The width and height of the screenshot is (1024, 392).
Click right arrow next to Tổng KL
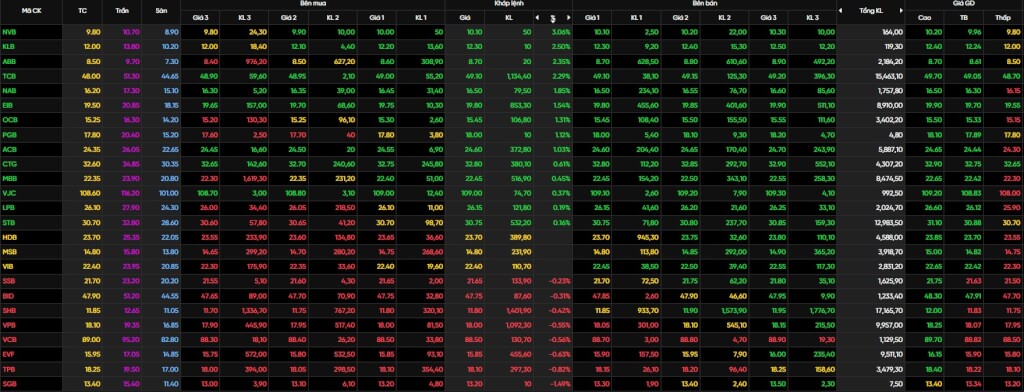(x=901, y=11)
